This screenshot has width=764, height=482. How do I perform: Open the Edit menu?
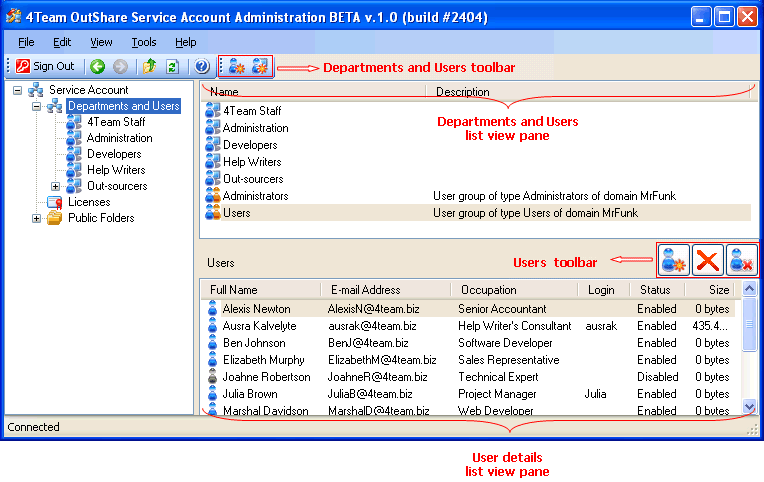pyautogui.click(x=62, y=42)
